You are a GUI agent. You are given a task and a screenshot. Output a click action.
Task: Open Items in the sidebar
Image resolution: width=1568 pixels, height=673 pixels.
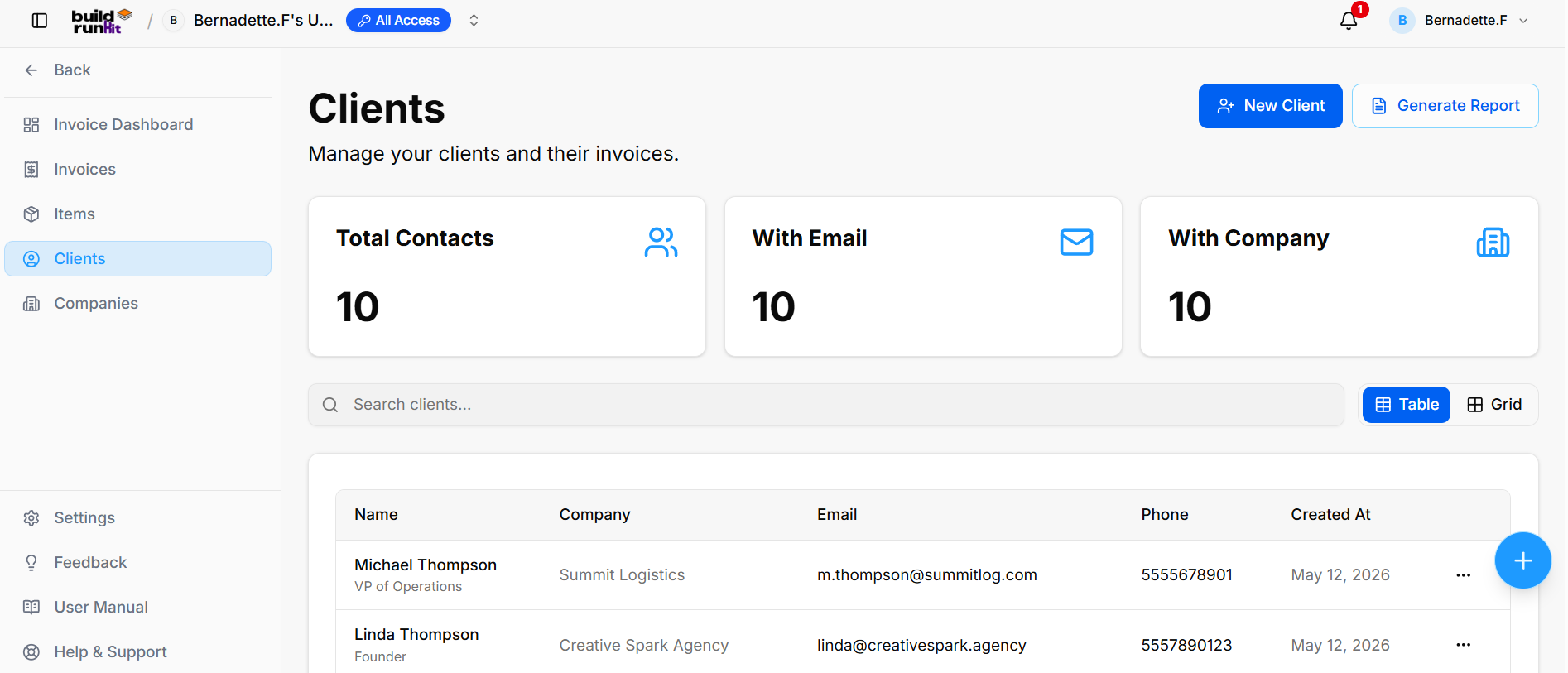click(137, 214)
